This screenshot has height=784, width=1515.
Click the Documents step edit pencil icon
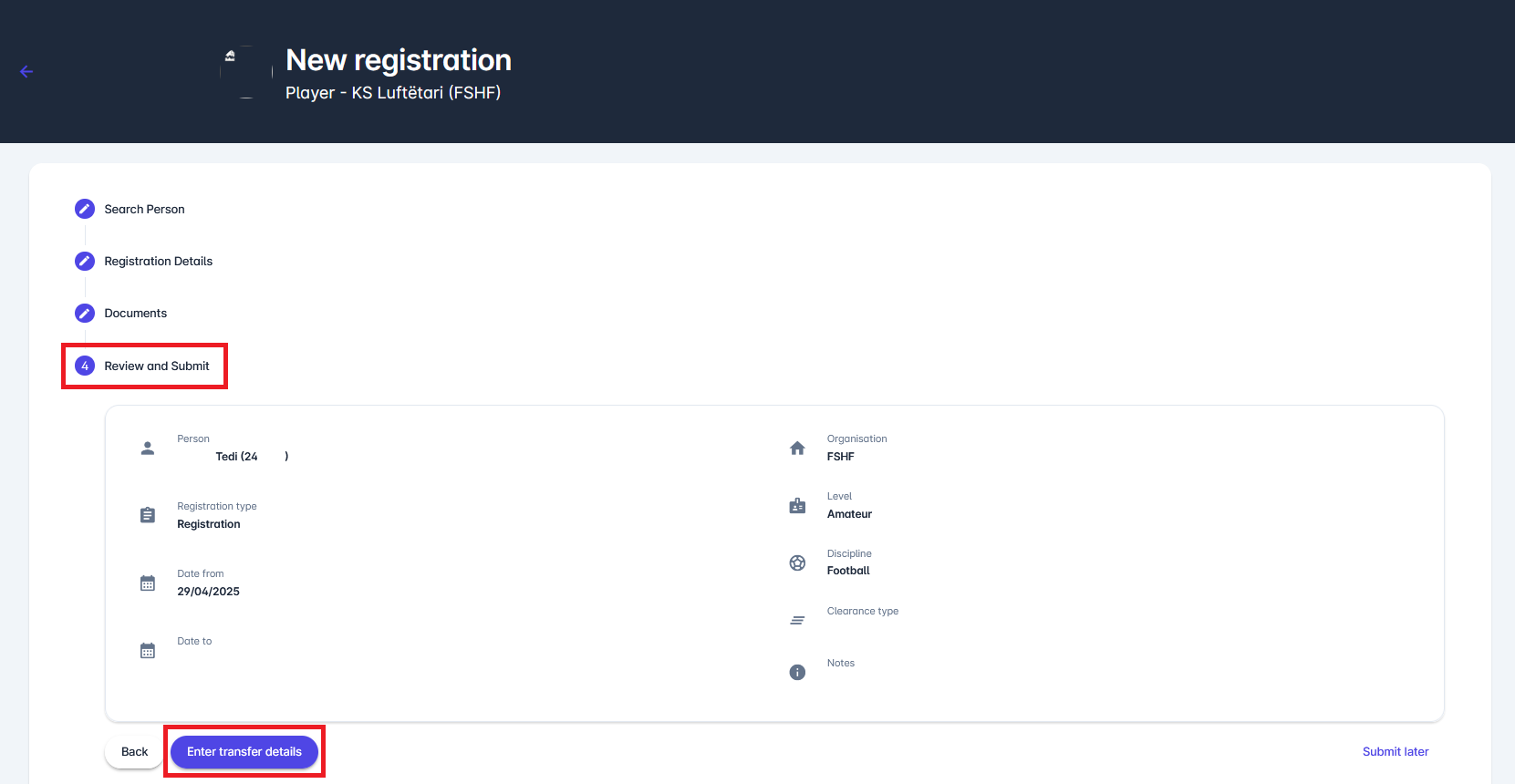click(x=85, y=314)
